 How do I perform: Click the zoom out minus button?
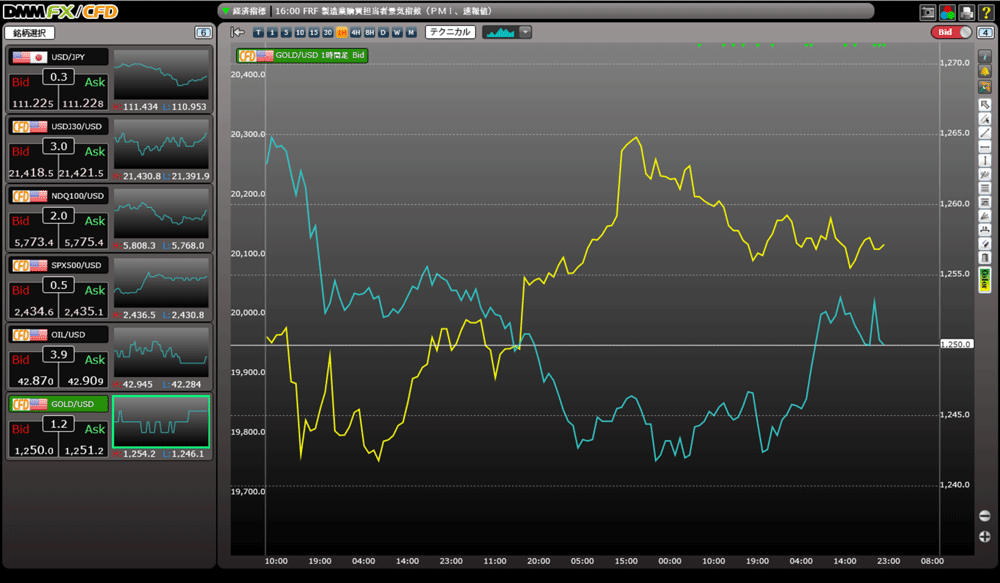click(985, 516)
